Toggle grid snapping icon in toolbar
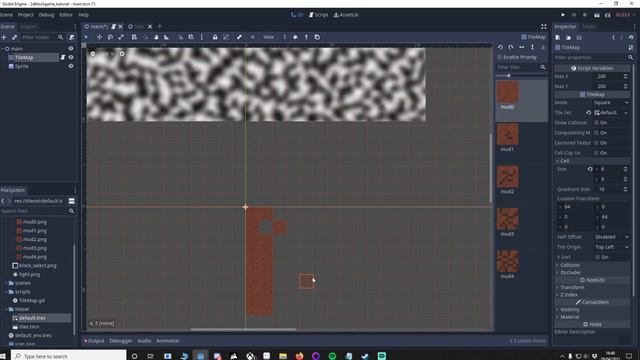The height and width of the screenshot is (360, 640). tap(191, 37)
